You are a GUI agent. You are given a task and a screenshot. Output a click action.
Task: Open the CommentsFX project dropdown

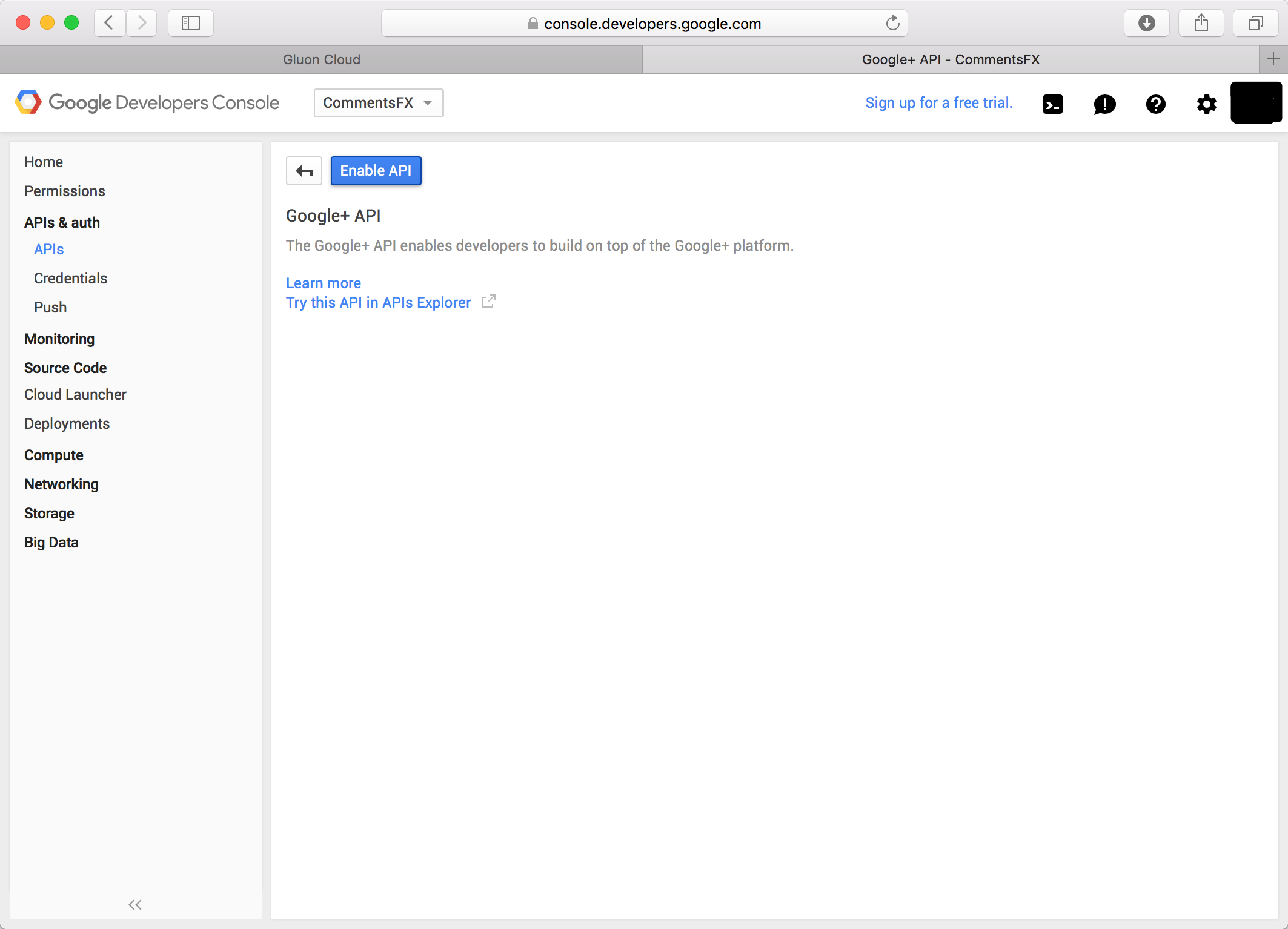pyautogui.click(x=379, y=103)
